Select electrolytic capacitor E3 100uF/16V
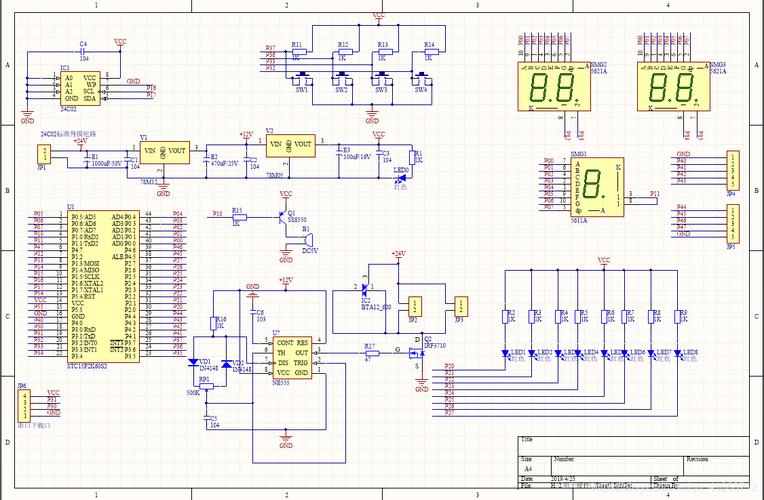The image size is (764, 500). click(339, 153)
